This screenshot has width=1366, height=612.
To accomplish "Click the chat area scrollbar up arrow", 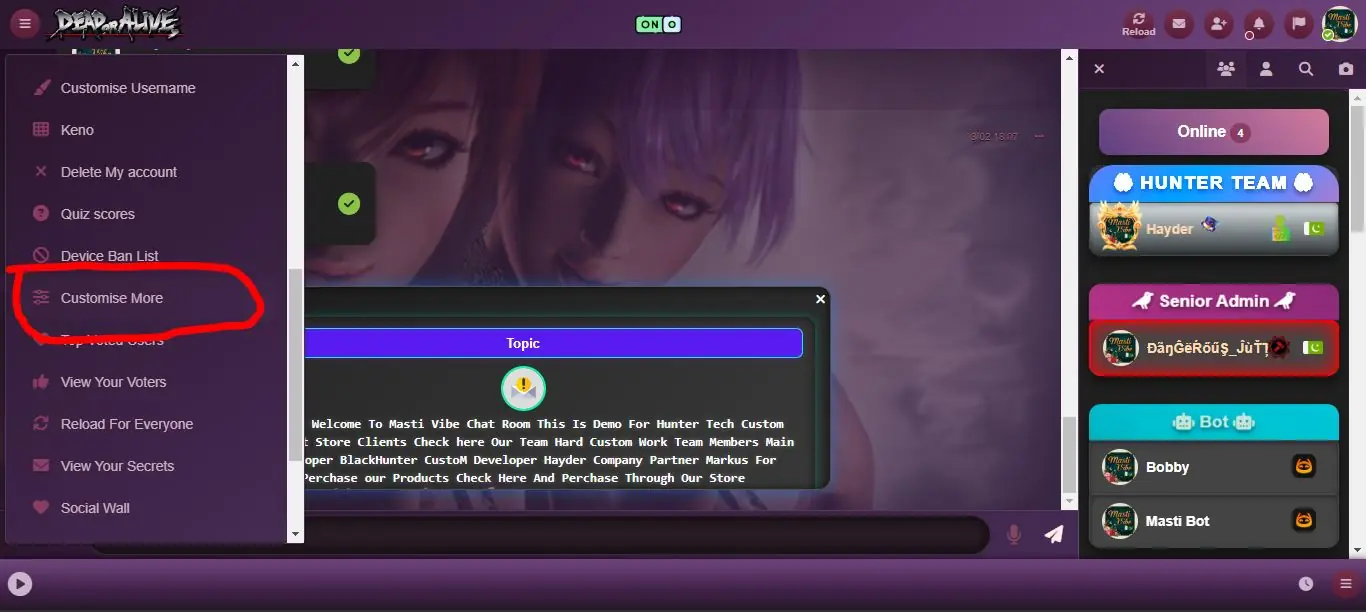I will 1069,59.
